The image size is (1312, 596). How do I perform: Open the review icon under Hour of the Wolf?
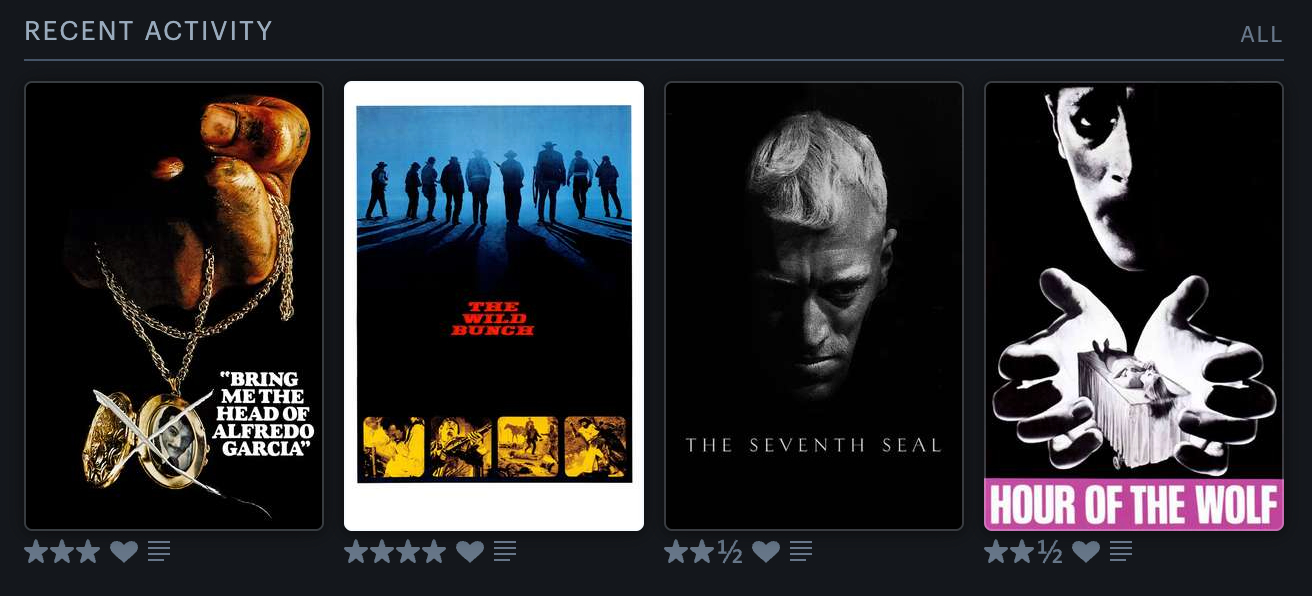(x=1121, y=551)
